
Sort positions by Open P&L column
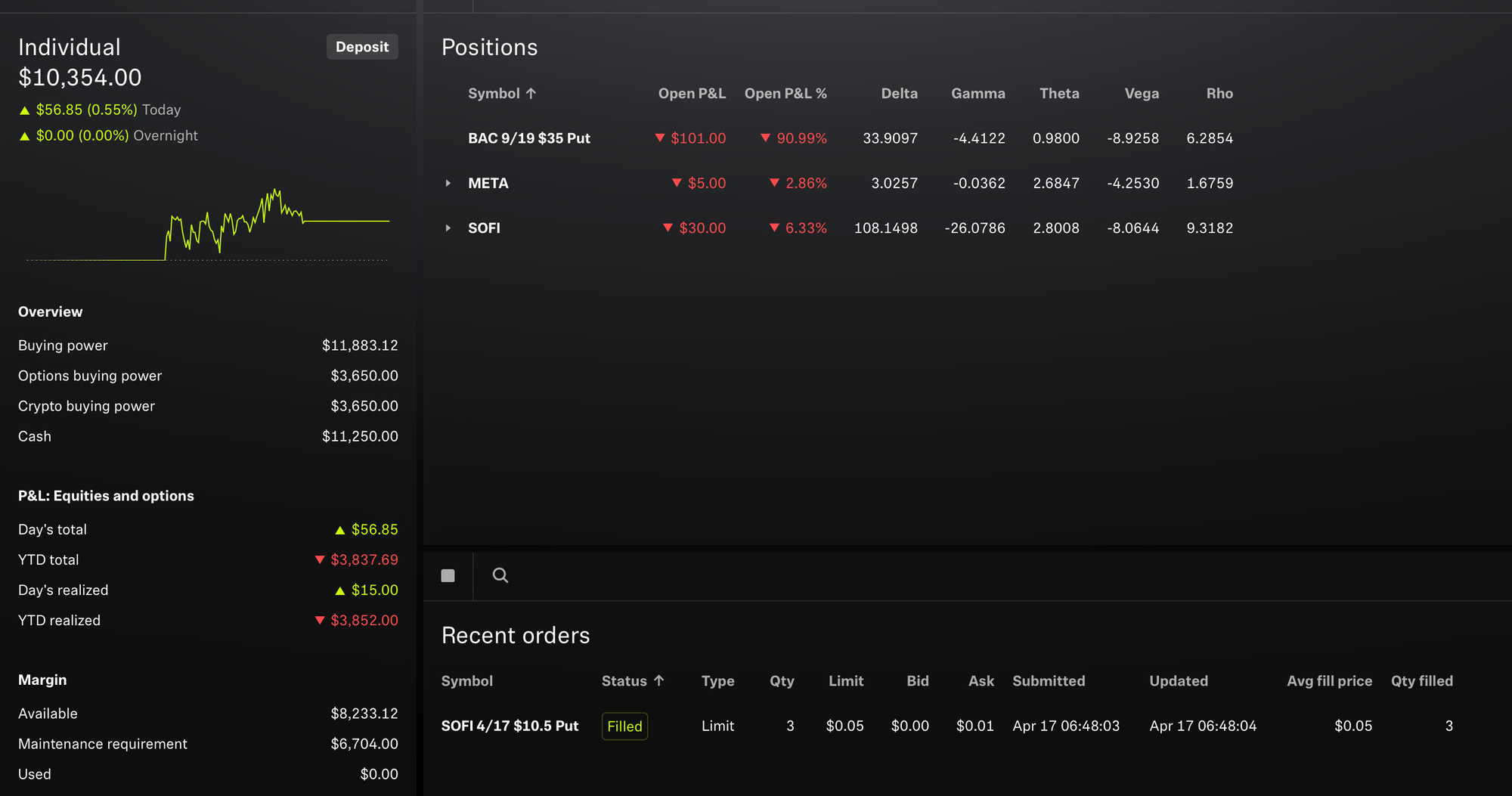point(692,93)
